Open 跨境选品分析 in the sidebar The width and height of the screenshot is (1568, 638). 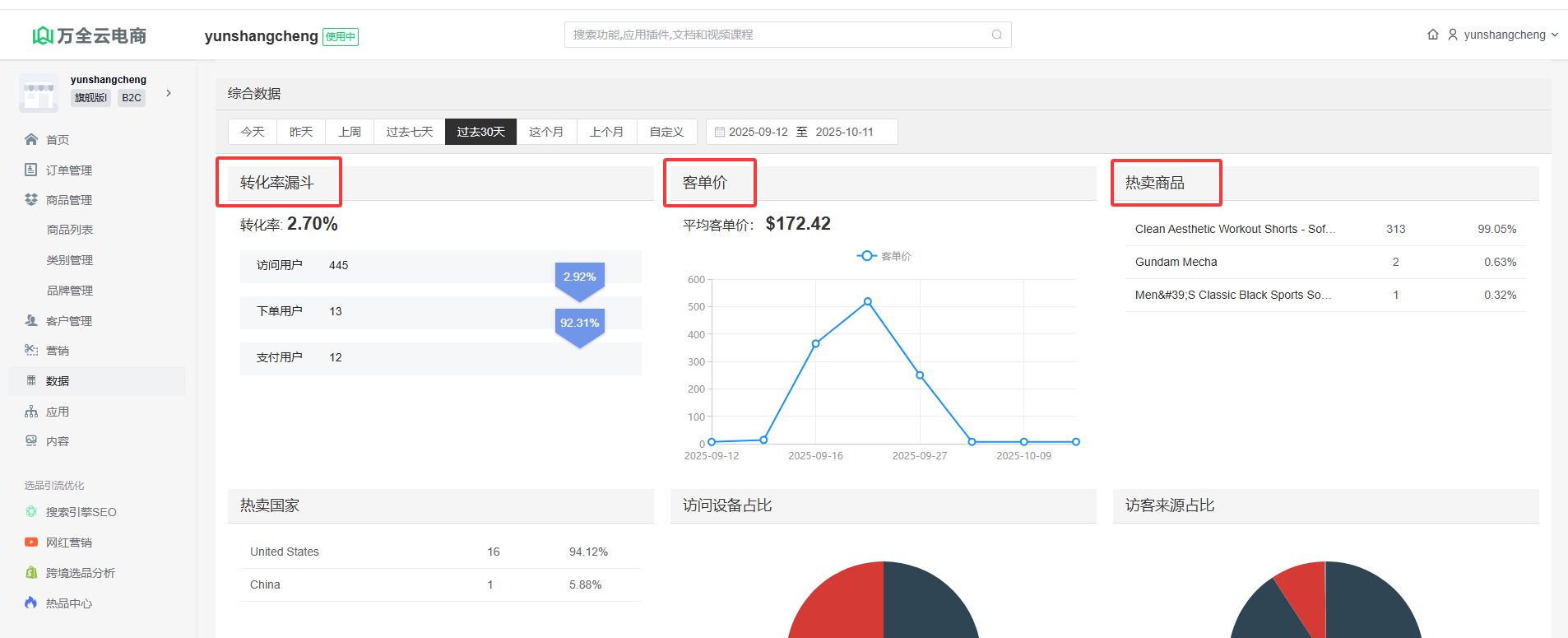click(x=80, y=573)
